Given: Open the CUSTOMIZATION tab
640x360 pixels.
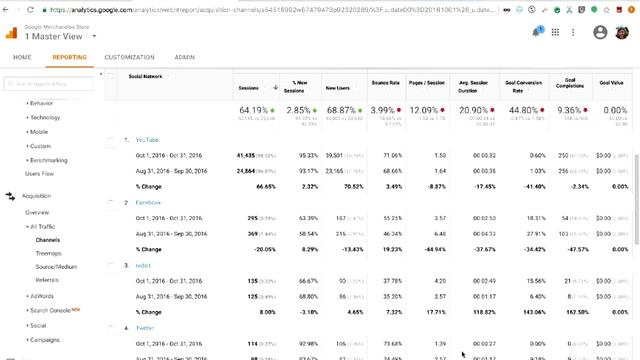Looking at the screenshot, I should click(129, 57).
